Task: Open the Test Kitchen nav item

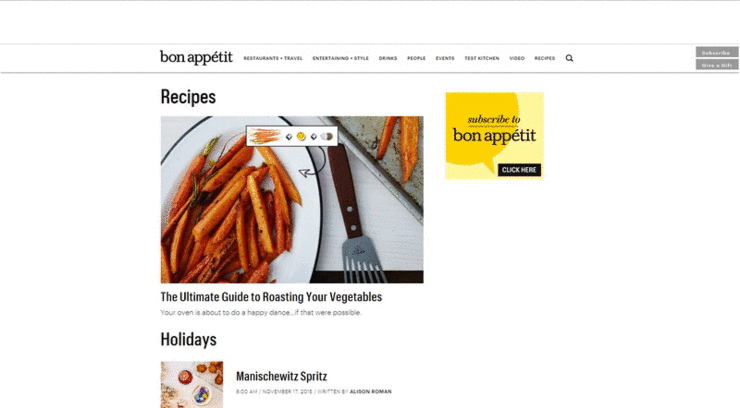Action: tap(481, 58)
